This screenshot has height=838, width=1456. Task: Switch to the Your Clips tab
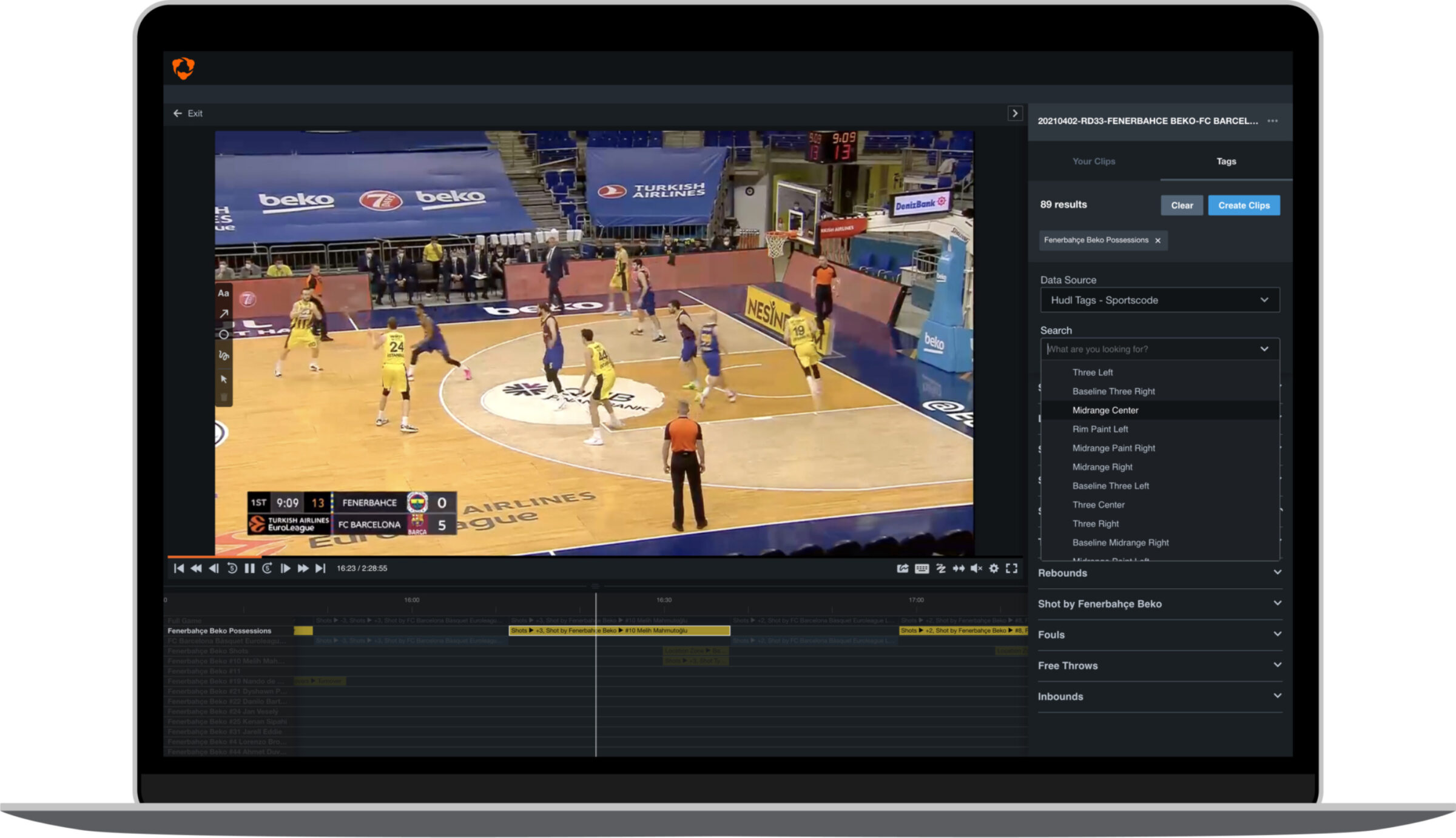(x=1093, y=161)
